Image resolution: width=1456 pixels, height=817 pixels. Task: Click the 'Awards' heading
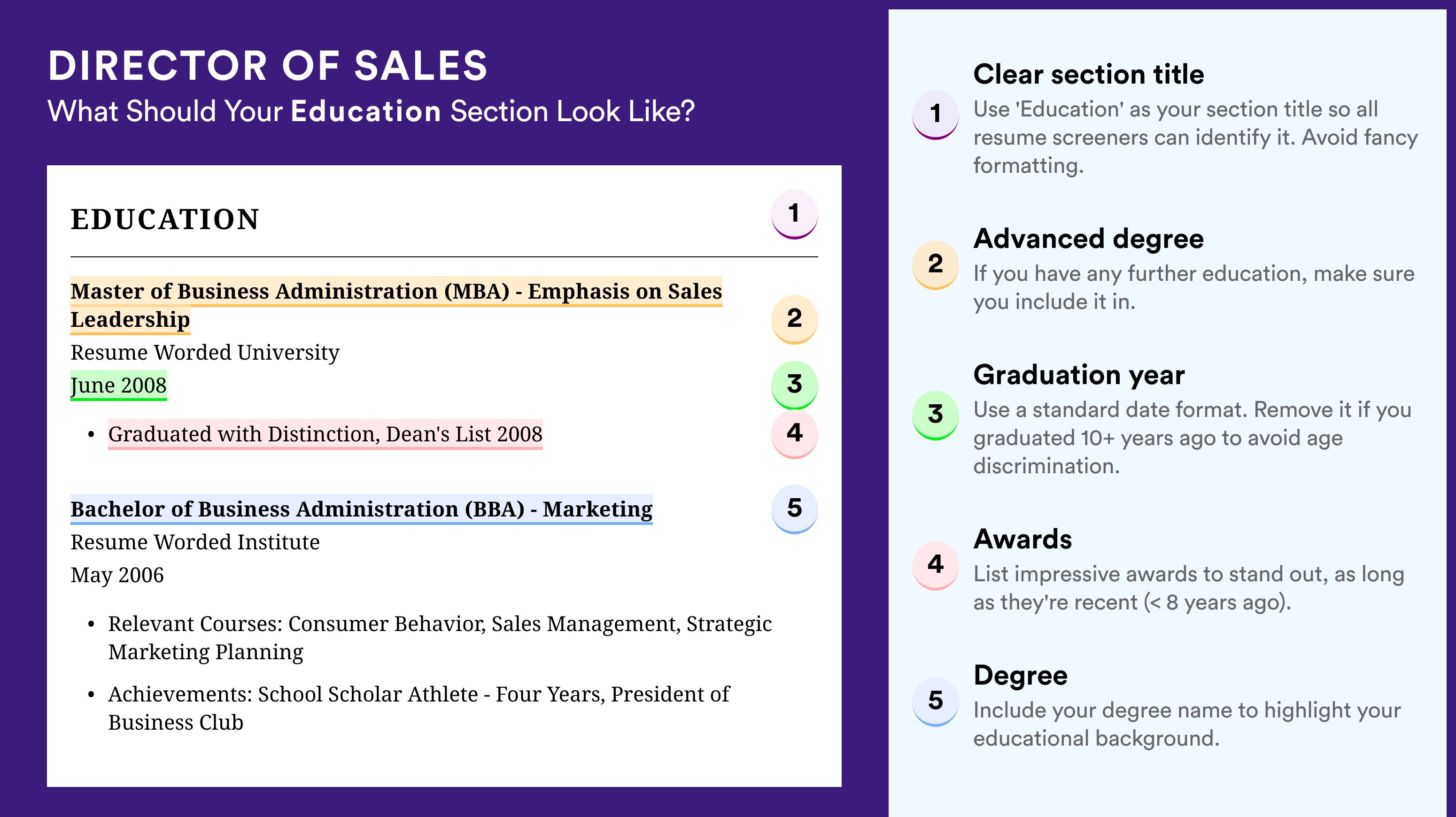coord(1022,539)
